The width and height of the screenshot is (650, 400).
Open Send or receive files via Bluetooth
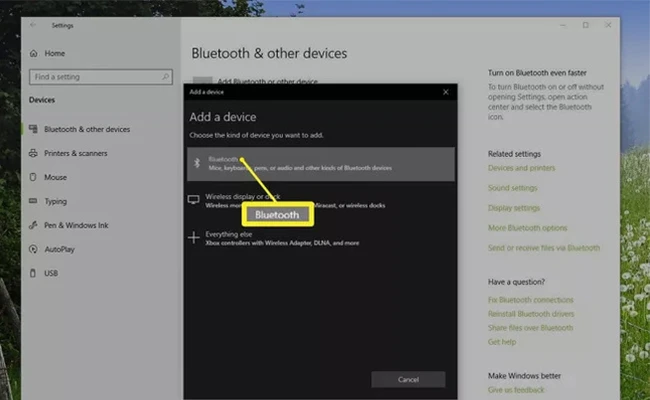(x=544, y=248)
